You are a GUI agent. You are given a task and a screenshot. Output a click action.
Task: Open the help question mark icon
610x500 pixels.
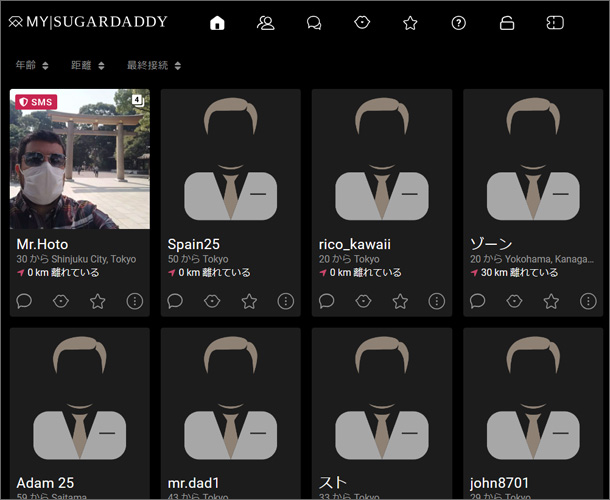pyautogui.click(x=459, y=23)
